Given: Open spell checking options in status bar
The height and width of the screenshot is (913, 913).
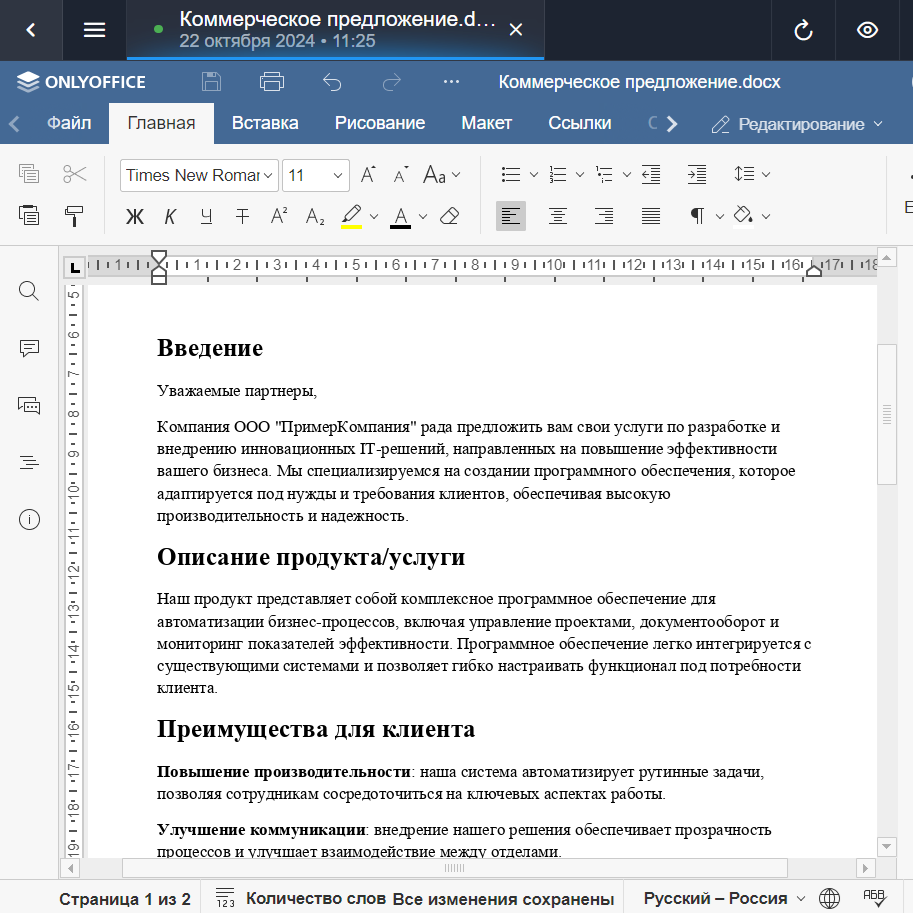Looking at the screenshot, I should click(x=874, y=898).
